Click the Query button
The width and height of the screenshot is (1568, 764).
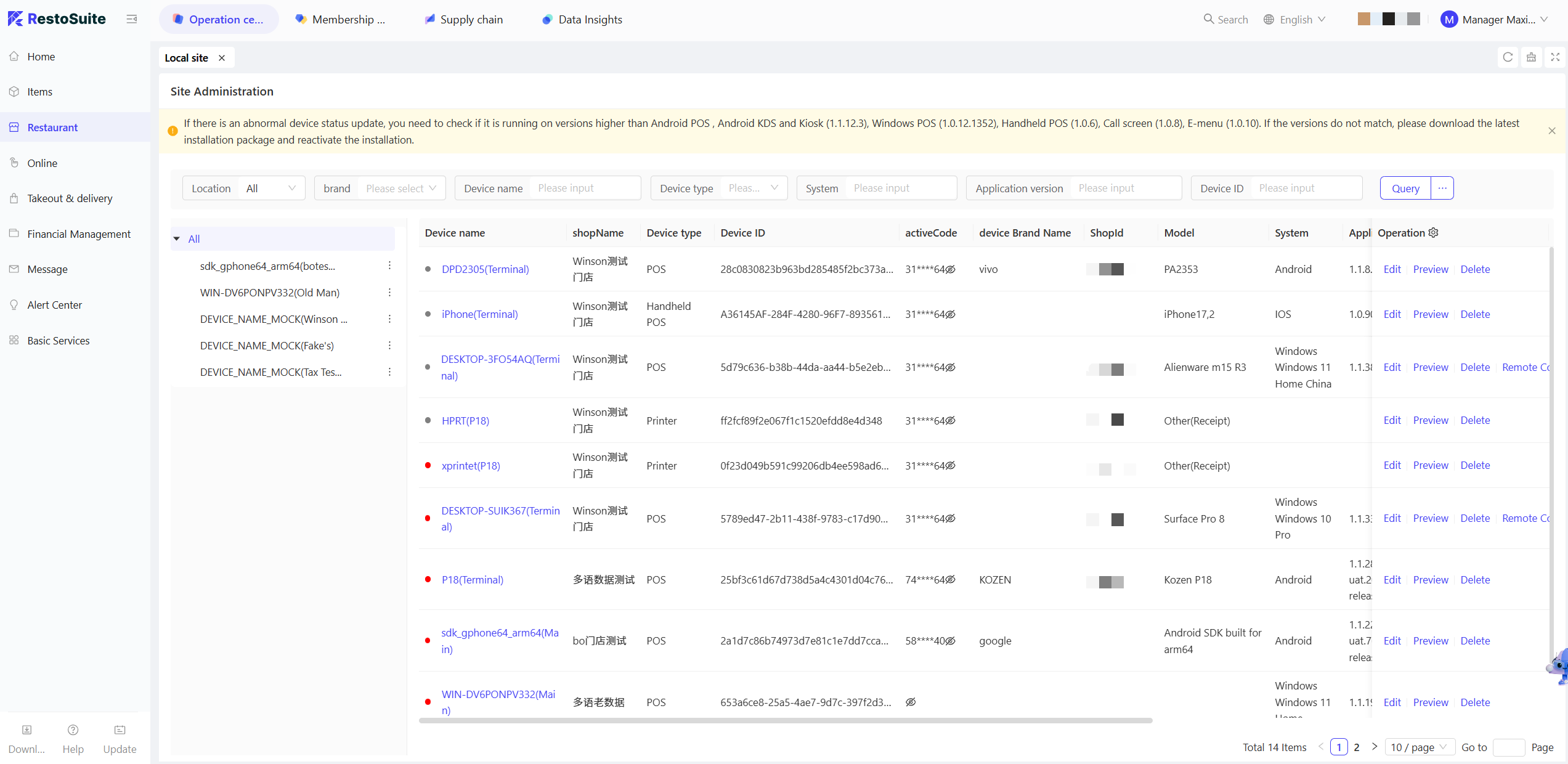(1405, 188)
